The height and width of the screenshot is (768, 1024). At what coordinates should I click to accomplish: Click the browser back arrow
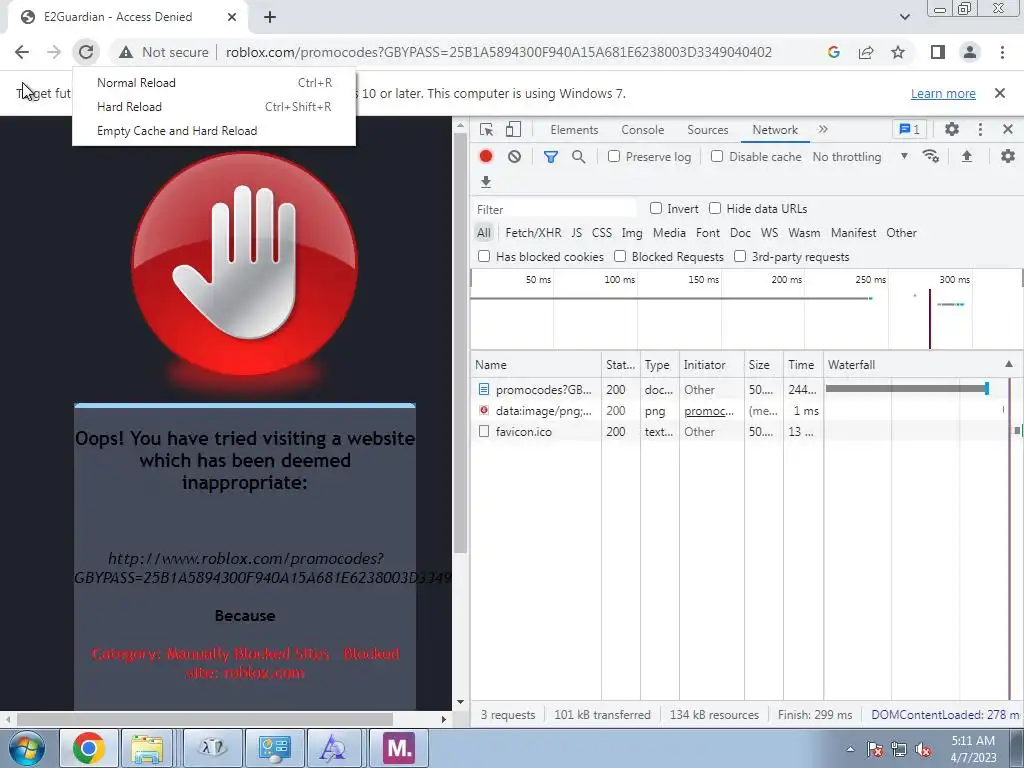[x=22, y=52]
